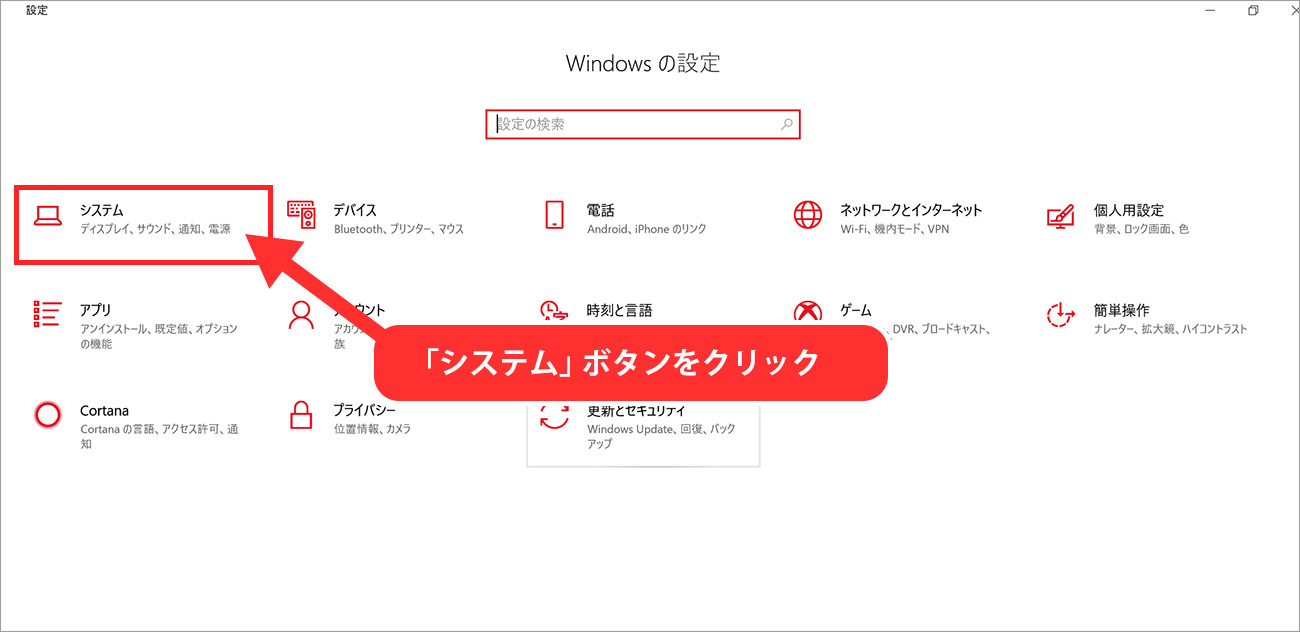Open the Update and Security refresh icon
Viewport: 1300px width, 632px height.
click(554, 416)
